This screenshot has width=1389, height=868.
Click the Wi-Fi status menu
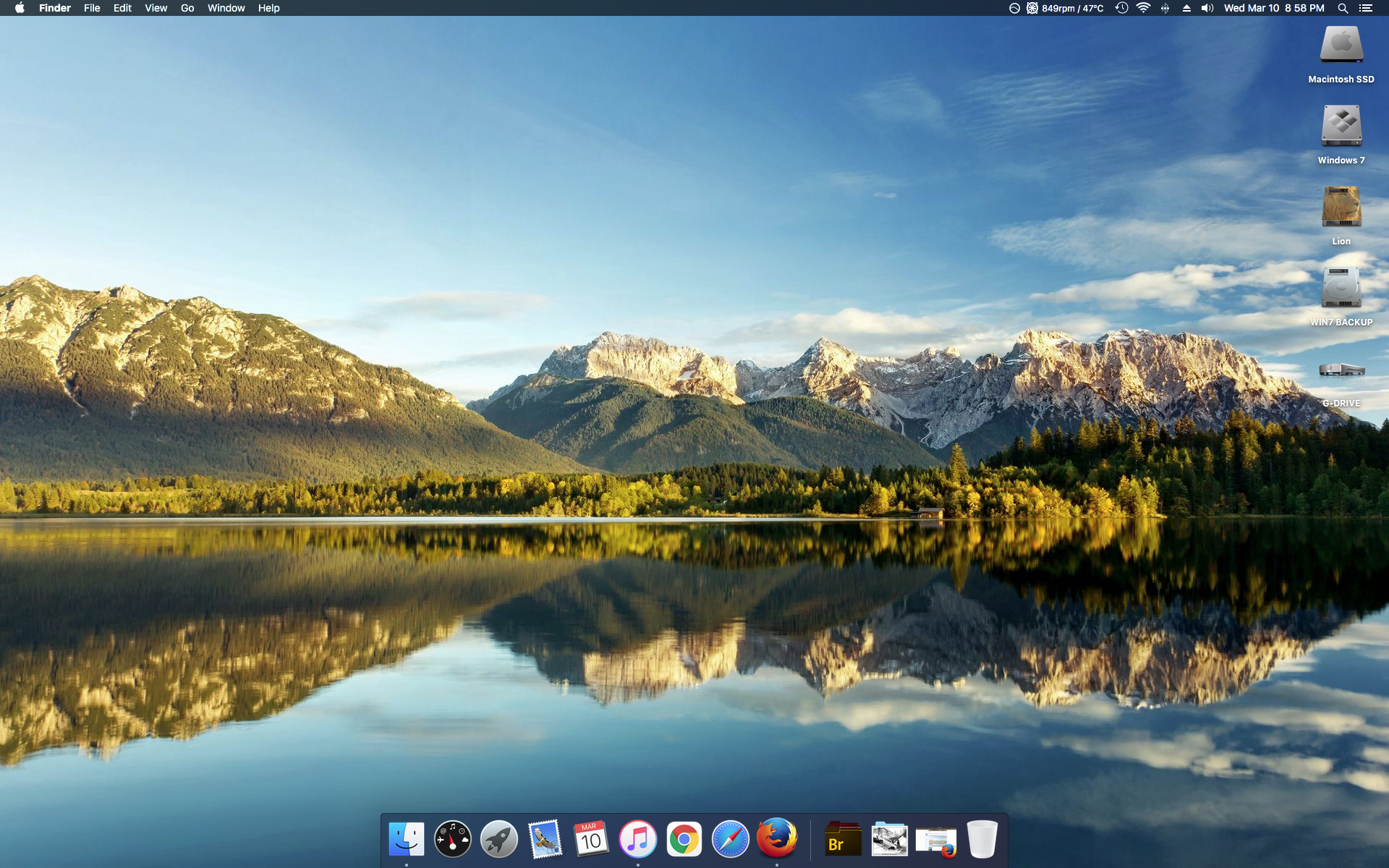pyautogui.click(x=1143, y=8)
